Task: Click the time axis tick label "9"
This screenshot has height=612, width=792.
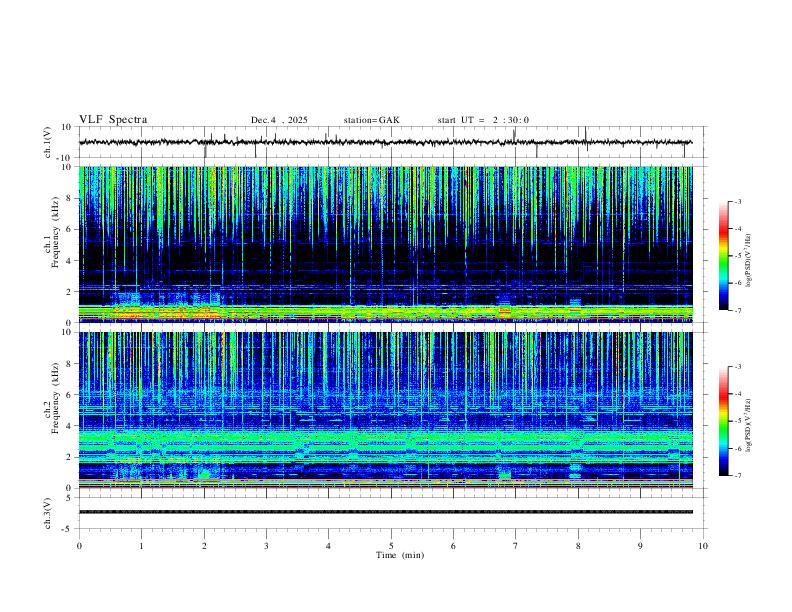Action: 640,546
